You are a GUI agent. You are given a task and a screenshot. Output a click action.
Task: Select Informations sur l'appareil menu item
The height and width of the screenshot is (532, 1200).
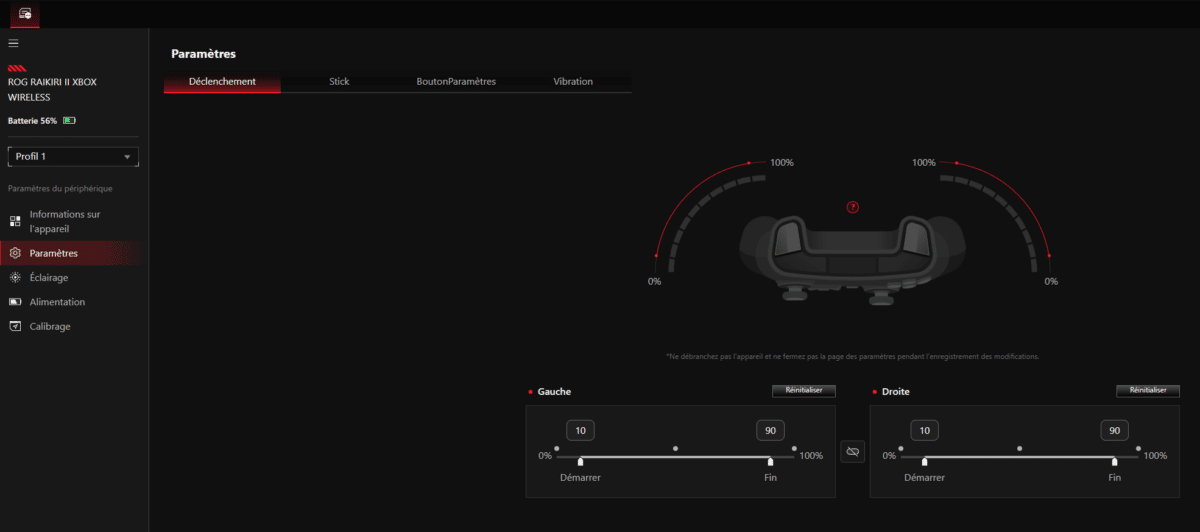coord(74,221)
